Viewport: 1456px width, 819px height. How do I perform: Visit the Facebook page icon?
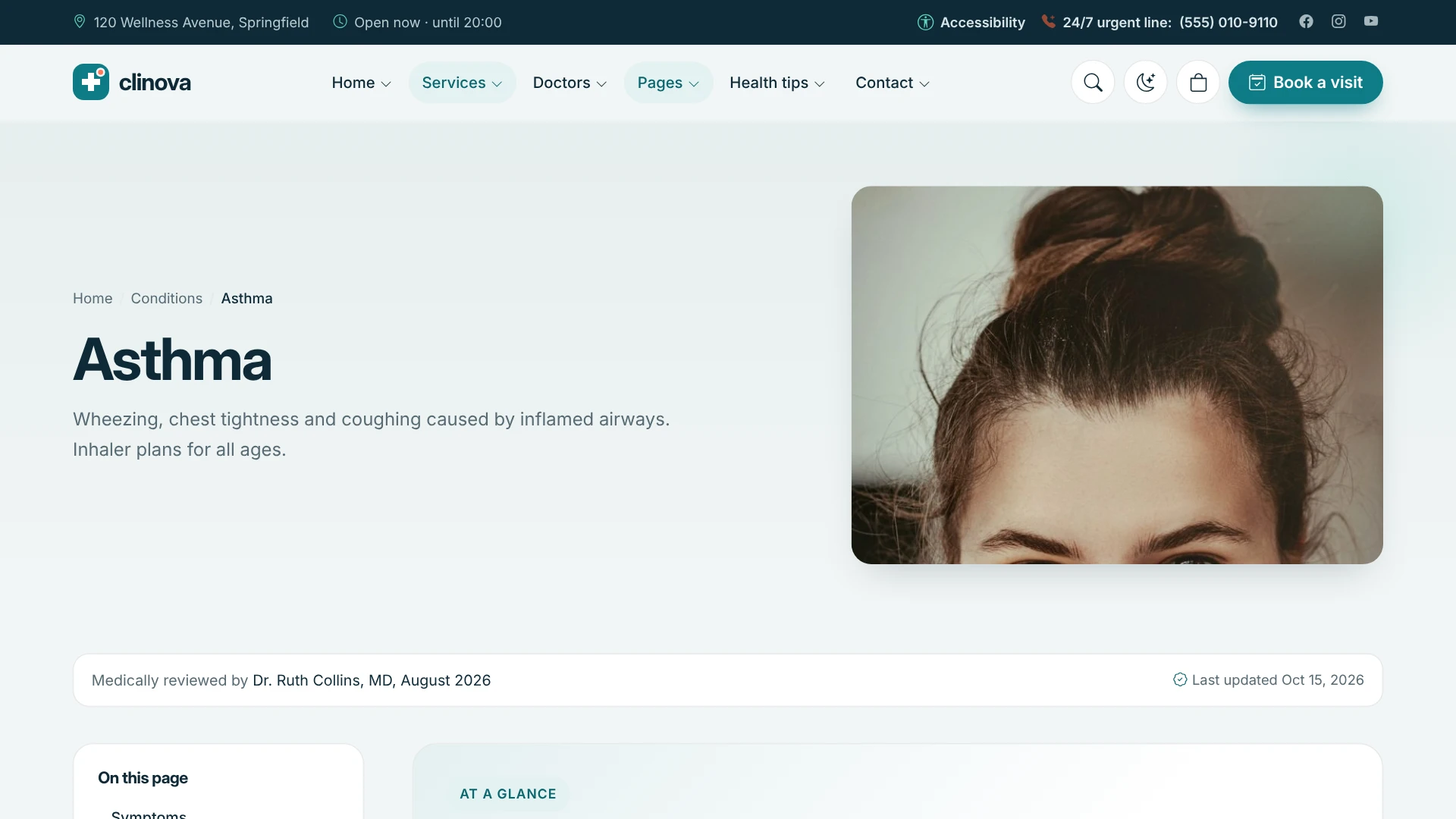click(x=1306, y=21)
